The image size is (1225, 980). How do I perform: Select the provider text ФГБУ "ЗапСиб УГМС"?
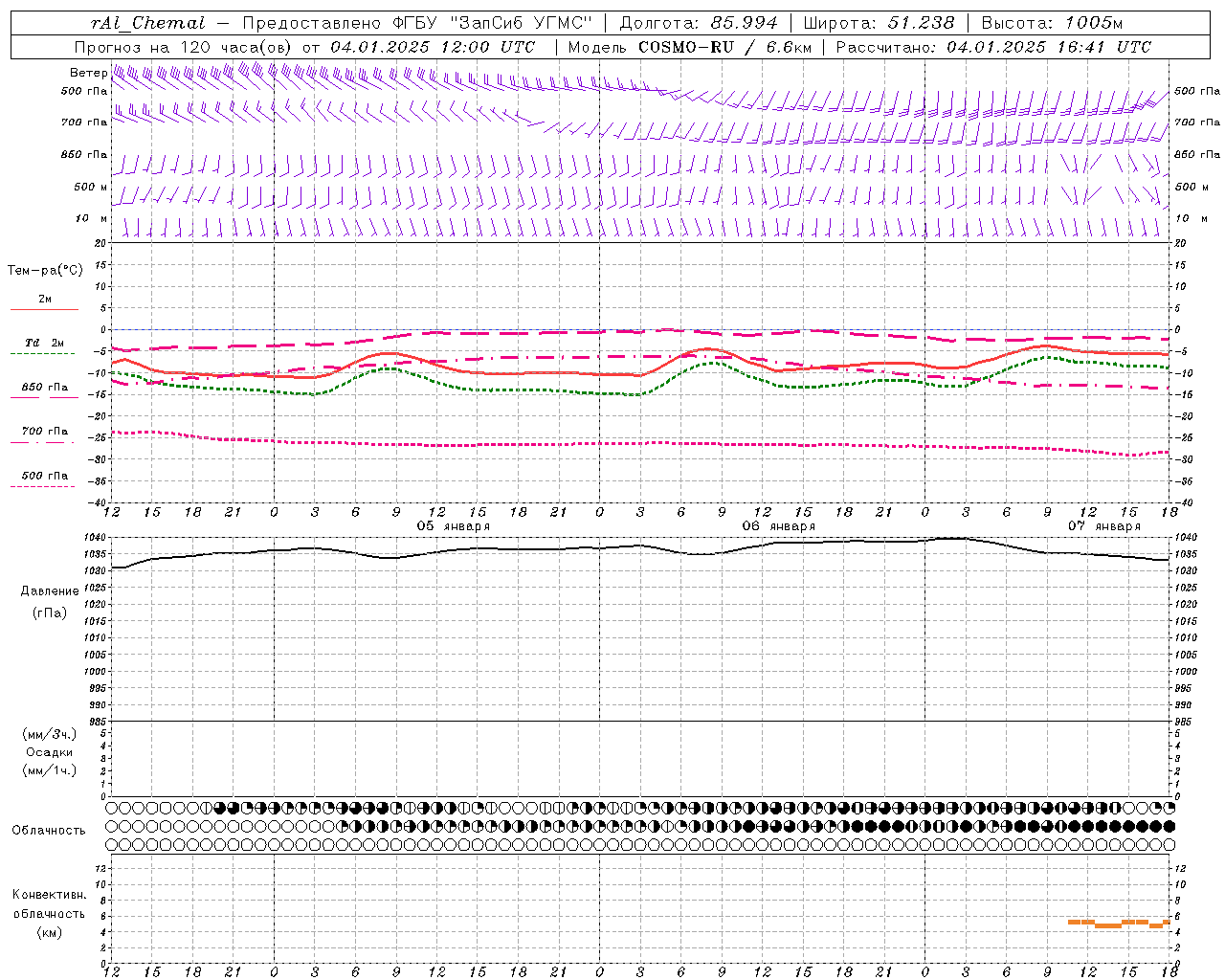tap(494, 23)
